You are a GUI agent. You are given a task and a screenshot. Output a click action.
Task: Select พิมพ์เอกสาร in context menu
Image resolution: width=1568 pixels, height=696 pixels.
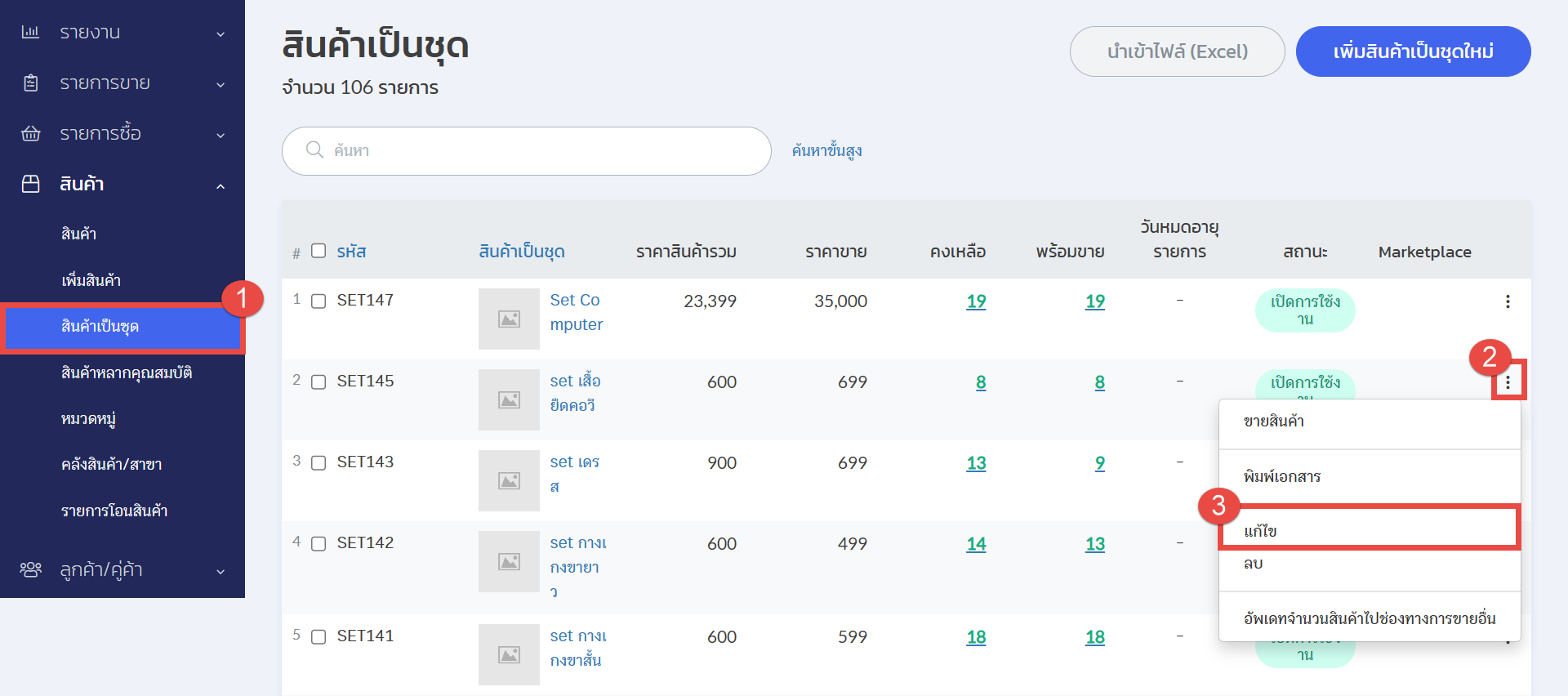[1370, 476]
